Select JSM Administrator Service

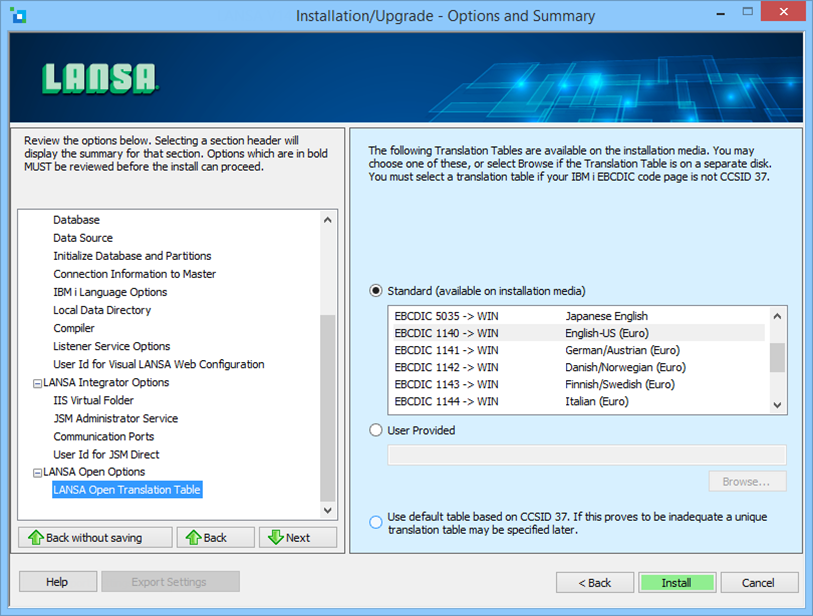(x=116, y=418)
